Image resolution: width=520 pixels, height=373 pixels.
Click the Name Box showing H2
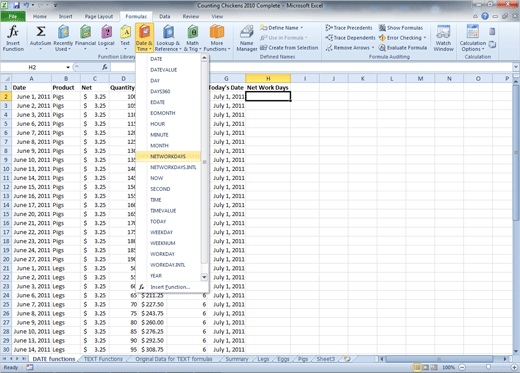click(x=33, y=67)
